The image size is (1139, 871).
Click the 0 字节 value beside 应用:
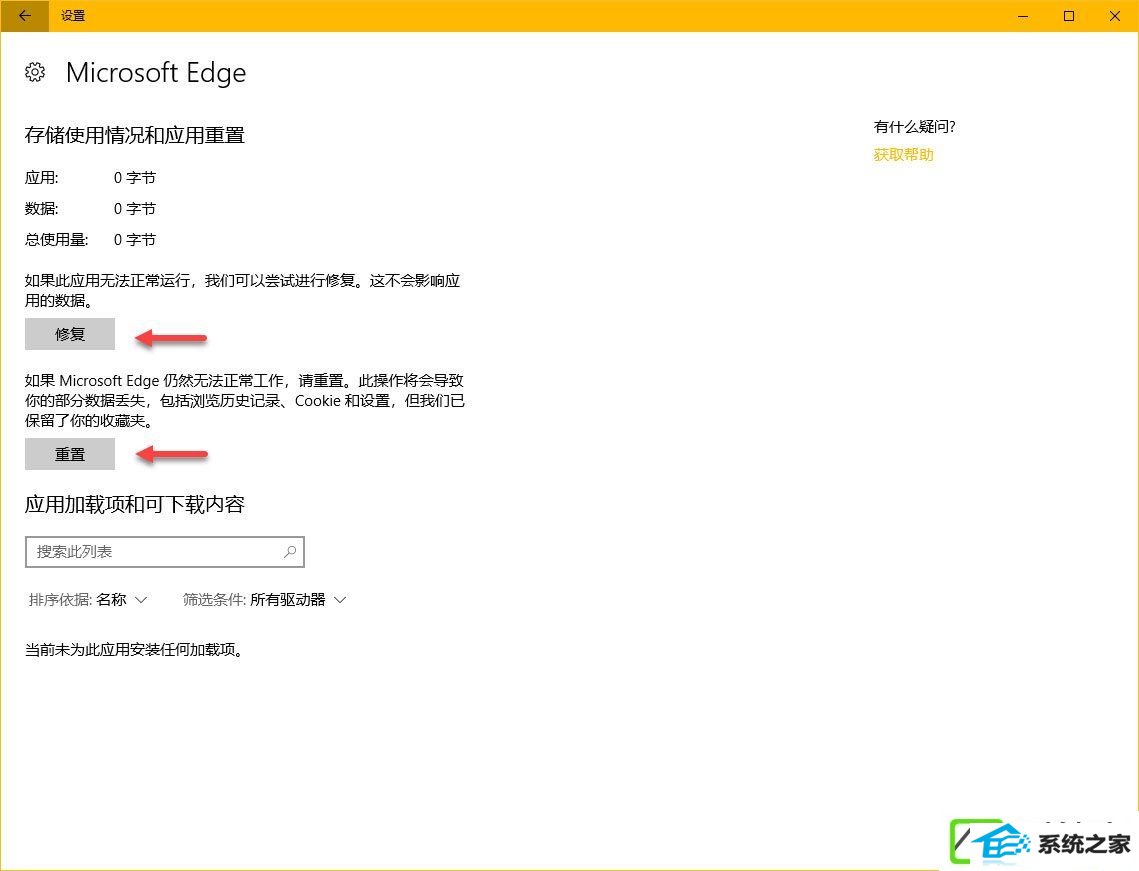coord(134,178)
